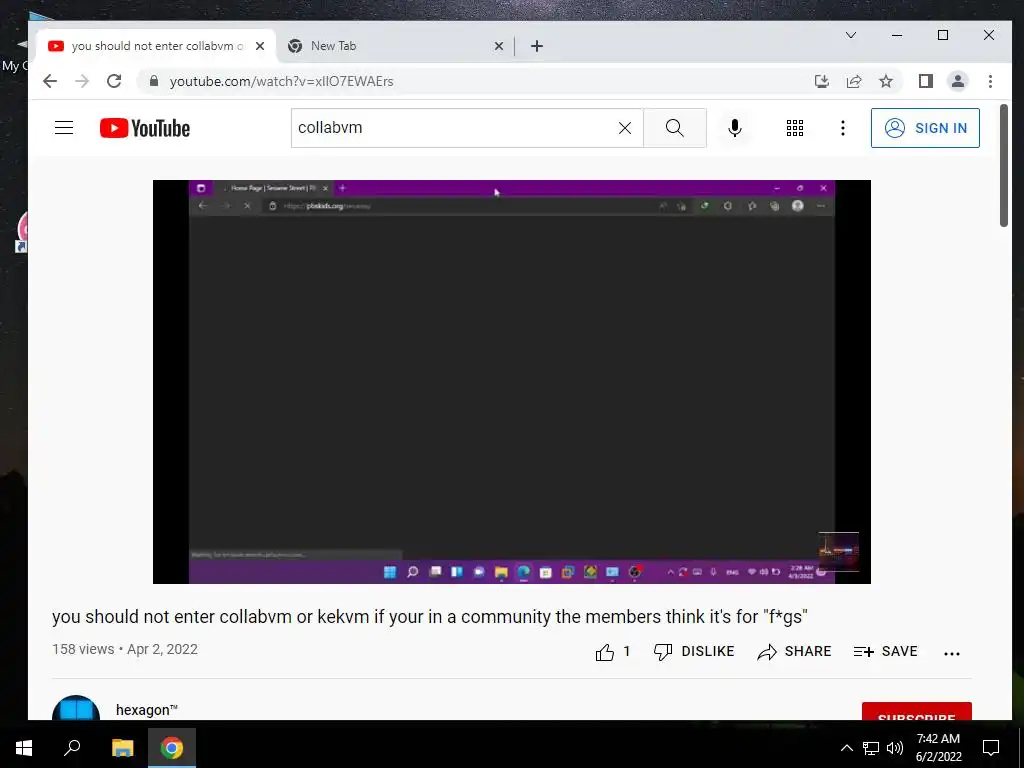Open clock showing 7:42 AM

click(938, 748)
